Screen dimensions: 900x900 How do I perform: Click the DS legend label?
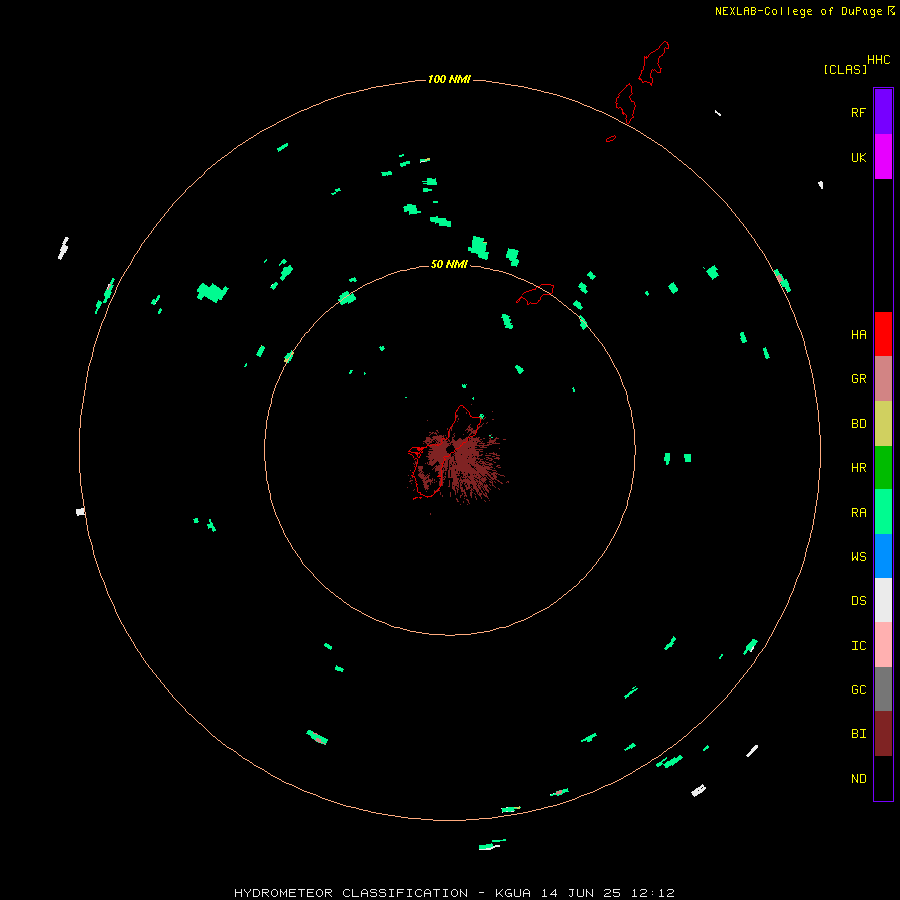coord(858,600)
